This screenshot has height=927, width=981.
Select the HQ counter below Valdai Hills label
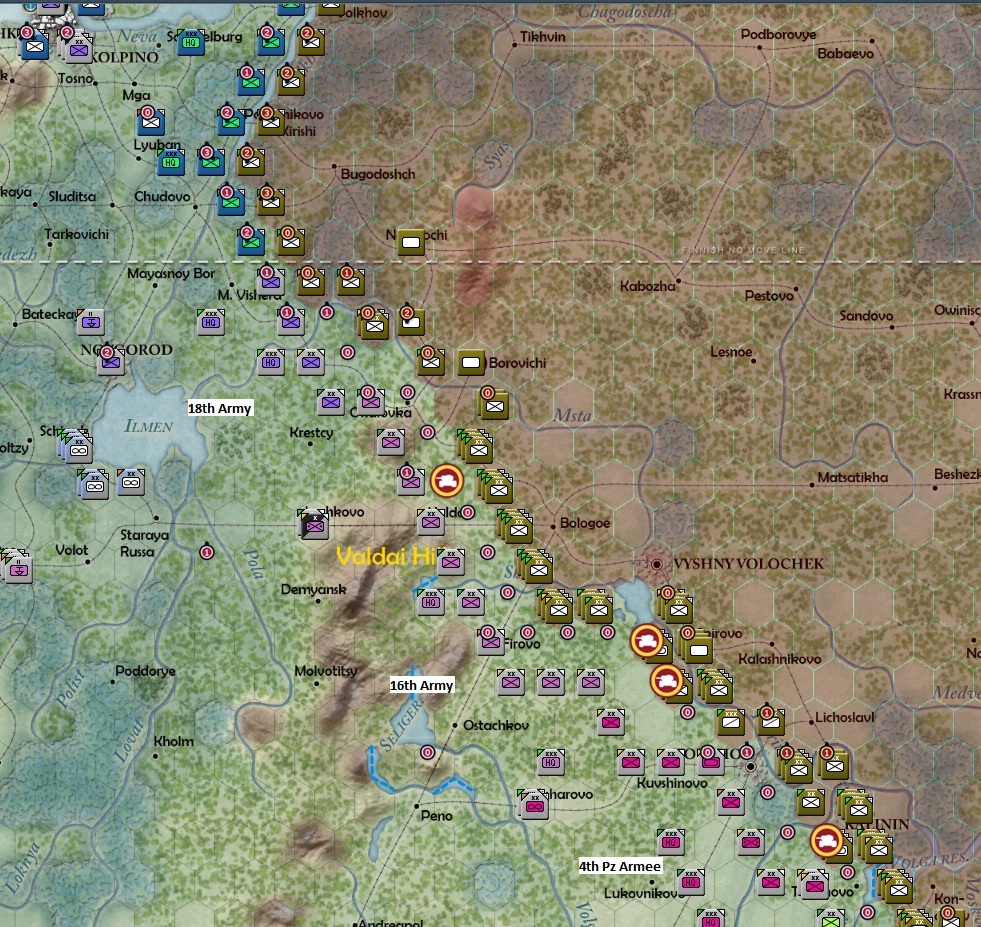tap(430, 601)
